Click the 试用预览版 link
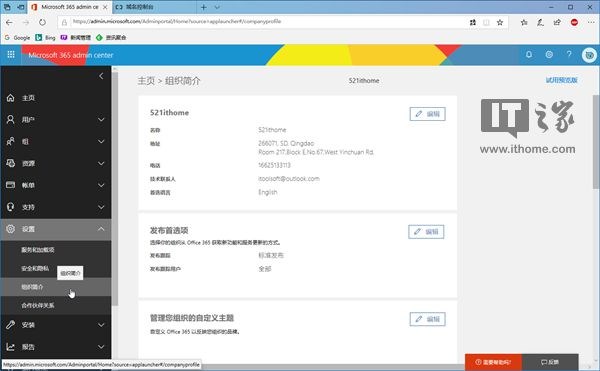This screenshot has width=600, height=371. [x=561, y=80]
